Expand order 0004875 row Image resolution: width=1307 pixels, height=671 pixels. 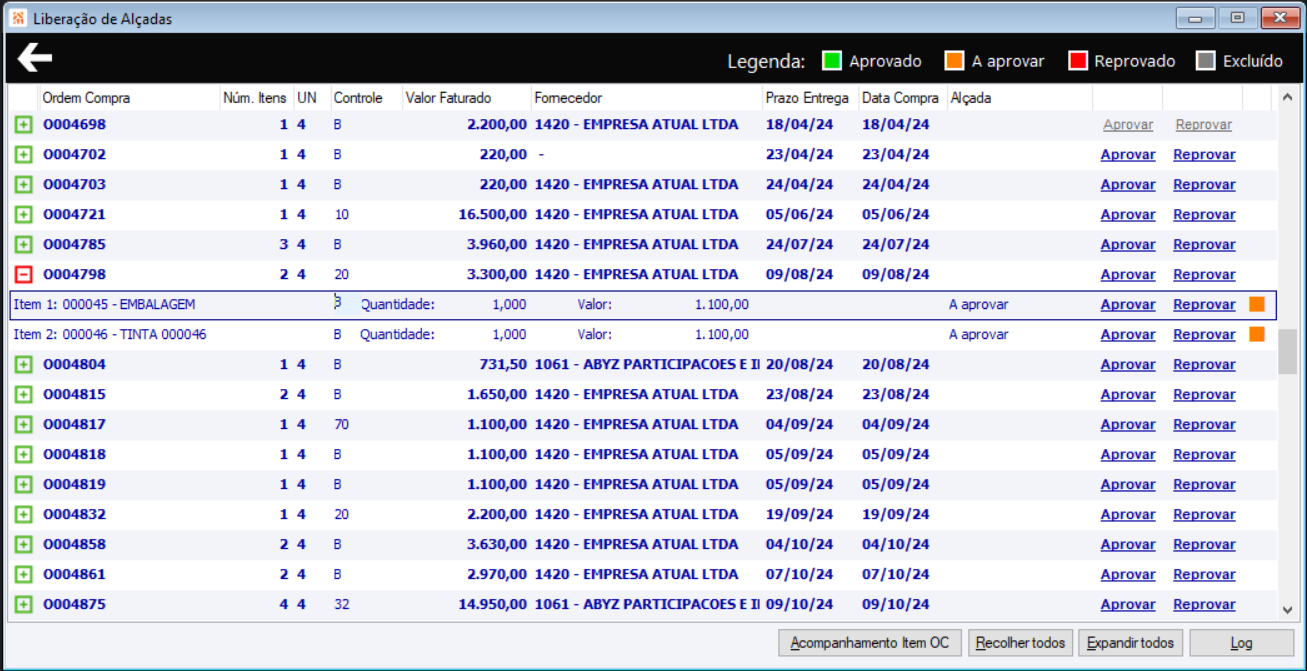(x=23, y=605)
